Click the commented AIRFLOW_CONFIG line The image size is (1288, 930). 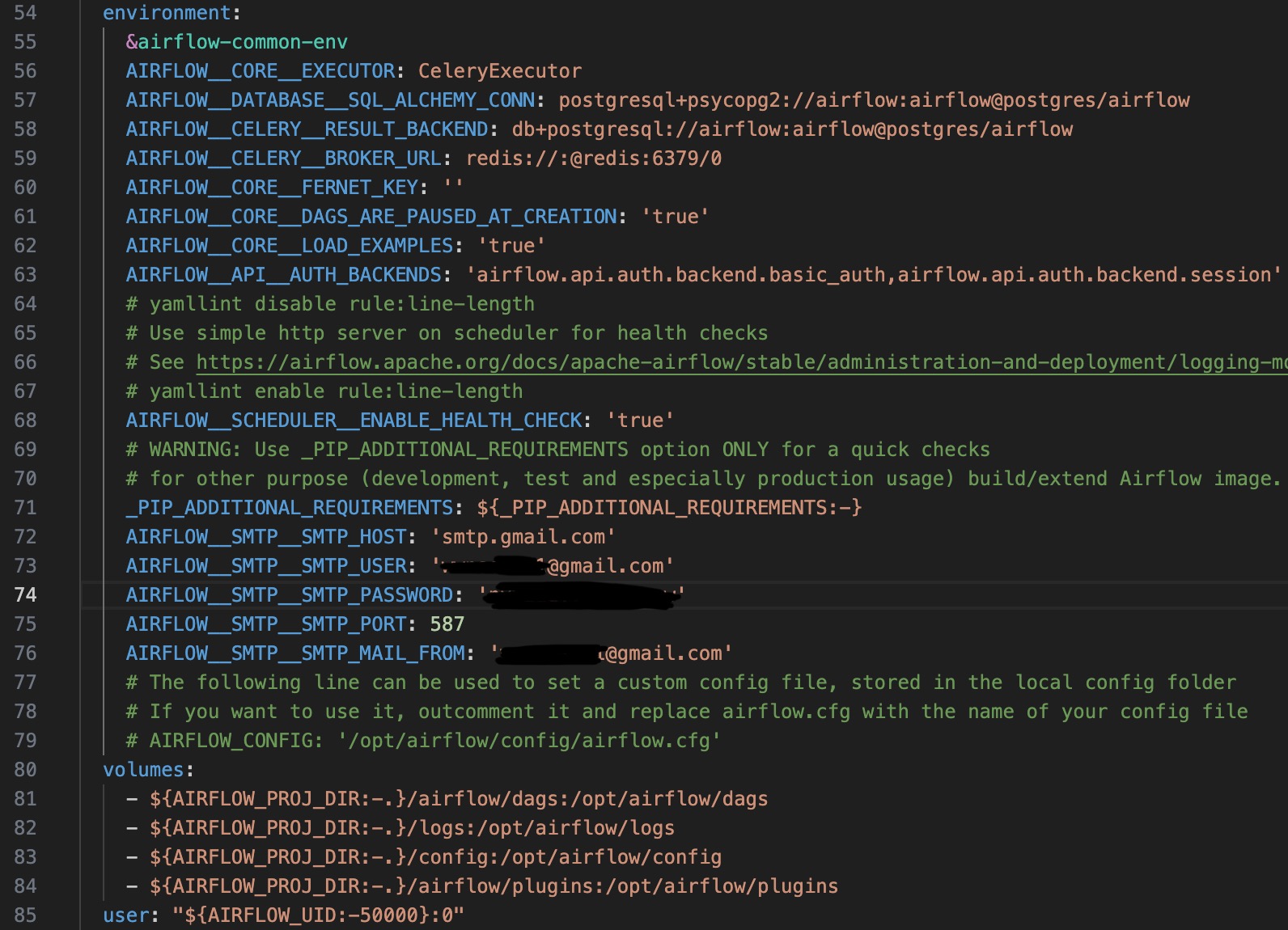pos(424,741)
